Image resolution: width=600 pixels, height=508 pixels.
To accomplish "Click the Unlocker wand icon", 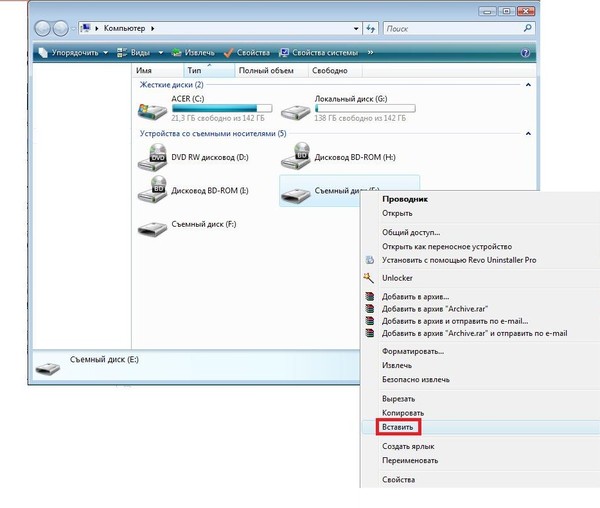I will [368, 278].
